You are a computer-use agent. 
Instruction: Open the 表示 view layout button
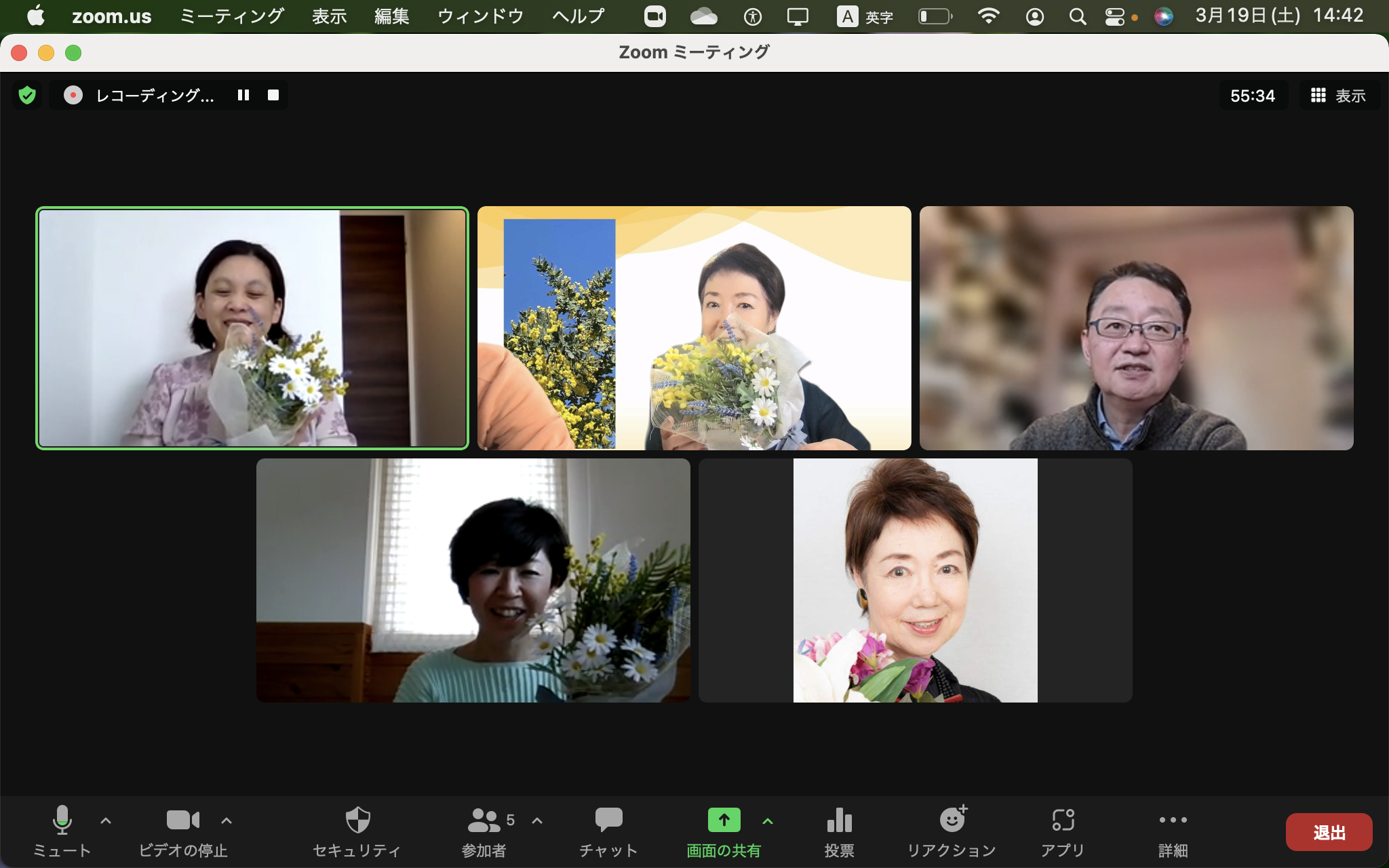point(1339,96)
